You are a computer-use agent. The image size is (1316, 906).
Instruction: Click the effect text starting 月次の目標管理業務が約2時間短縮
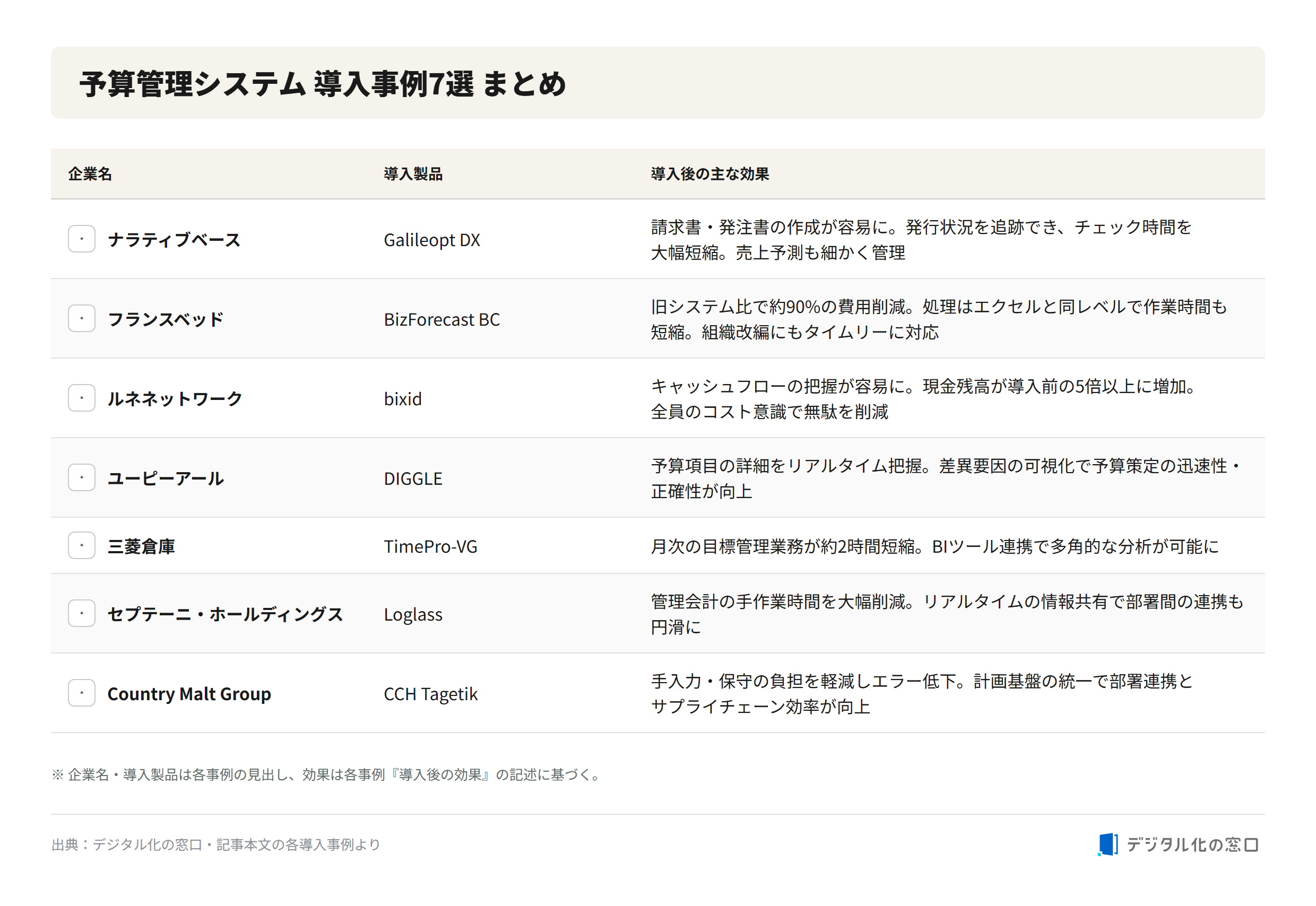click(934, 546)
